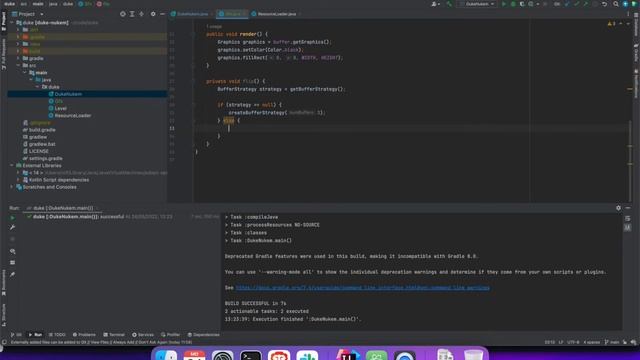Toggle the Project tool window side button
The height and width of the screenshot is (360, 640).
pyautogui.click(x=4, y=21)
